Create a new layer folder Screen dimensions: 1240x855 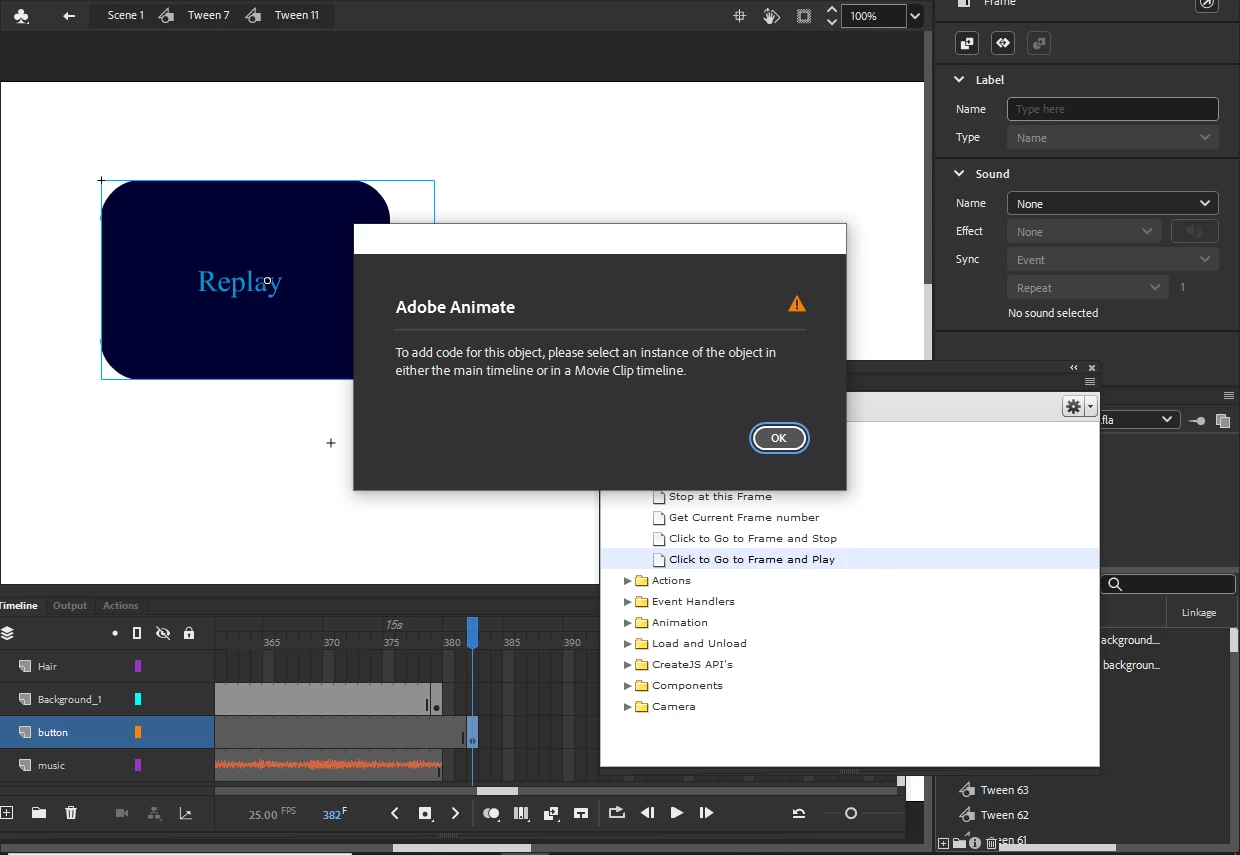tap(39, 813)
